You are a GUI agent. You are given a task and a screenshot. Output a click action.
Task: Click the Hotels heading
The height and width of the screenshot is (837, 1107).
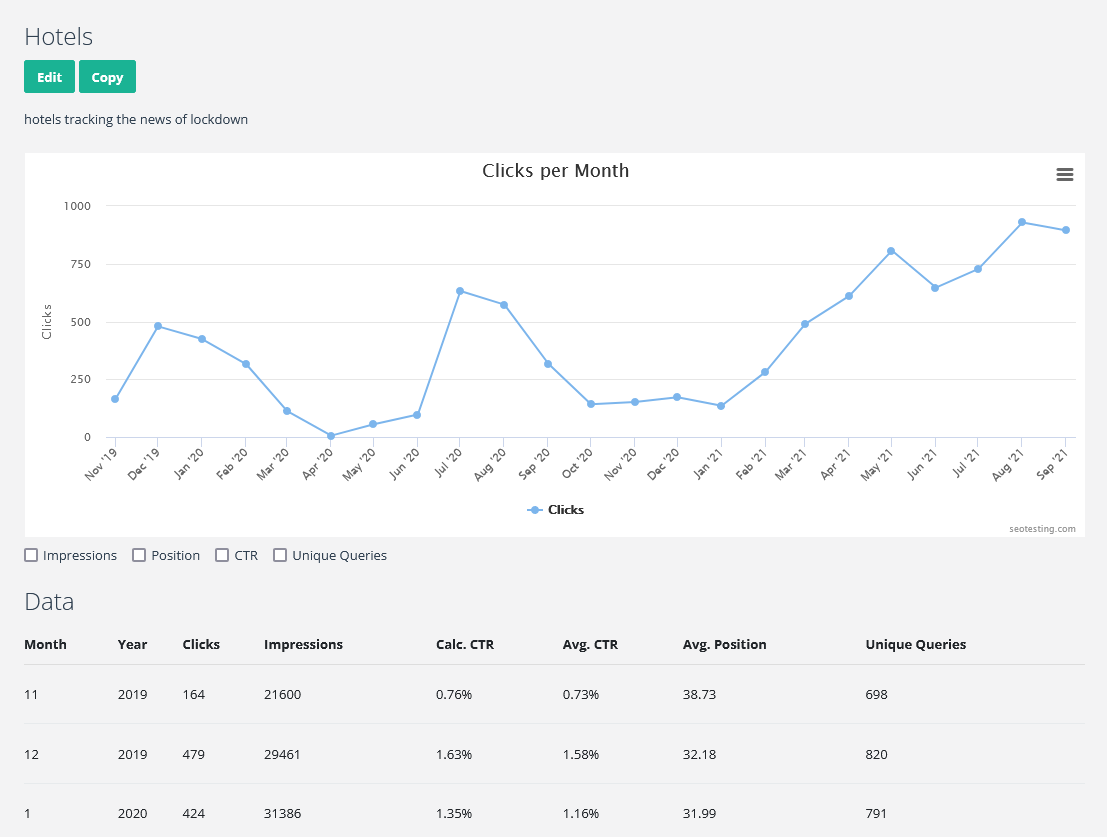tap(58, 36)
